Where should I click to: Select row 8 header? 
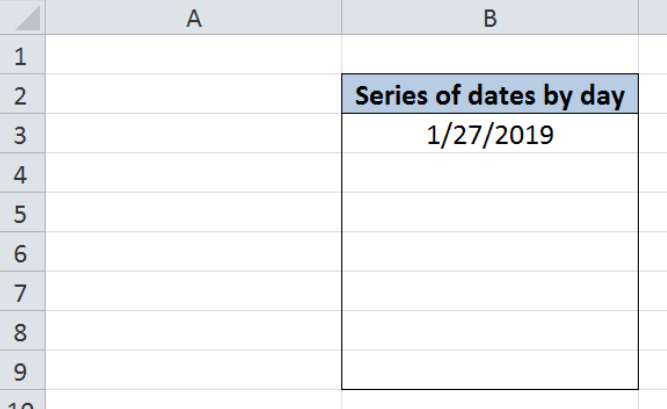pyautogui.click(x=23, y=330)
